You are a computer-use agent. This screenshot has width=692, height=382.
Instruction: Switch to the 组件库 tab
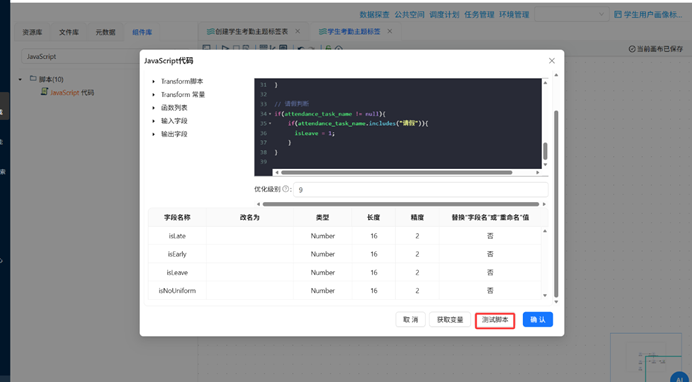tap(142, 32)
